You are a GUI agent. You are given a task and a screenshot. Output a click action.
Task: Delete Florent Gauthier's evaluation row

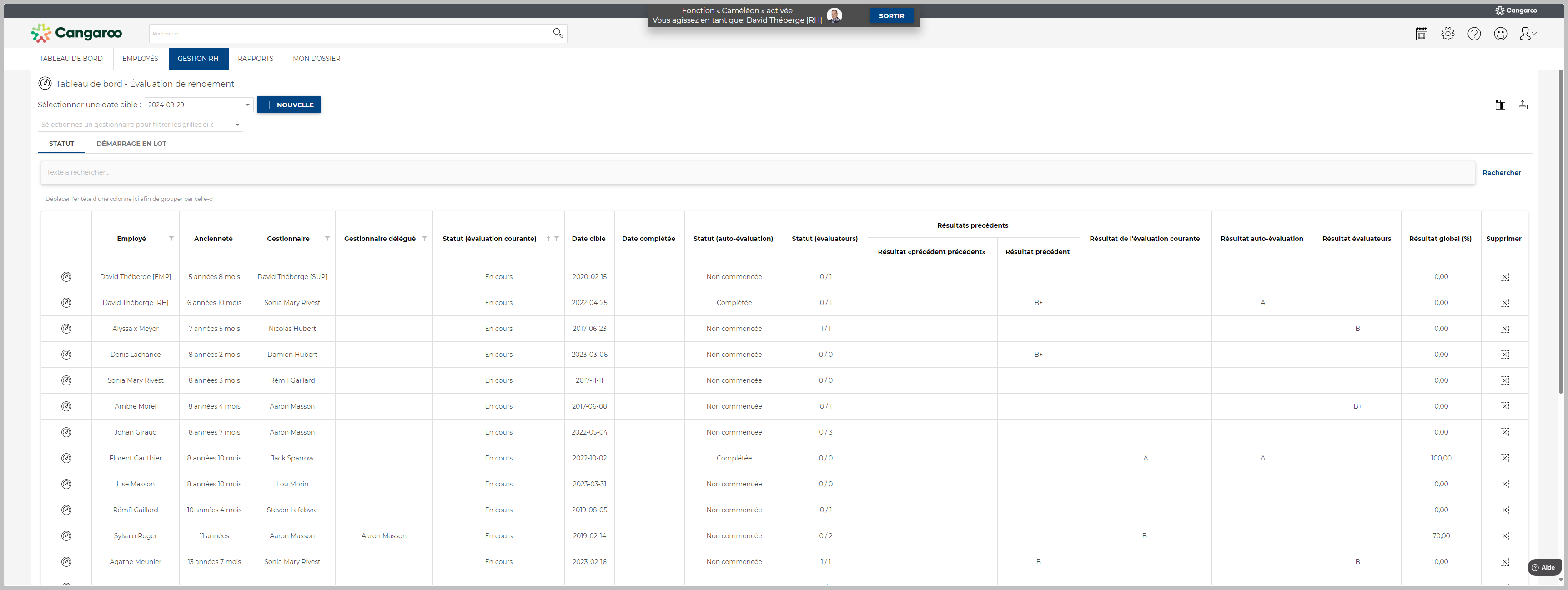pyautogui.click(x=1504, y=458)
